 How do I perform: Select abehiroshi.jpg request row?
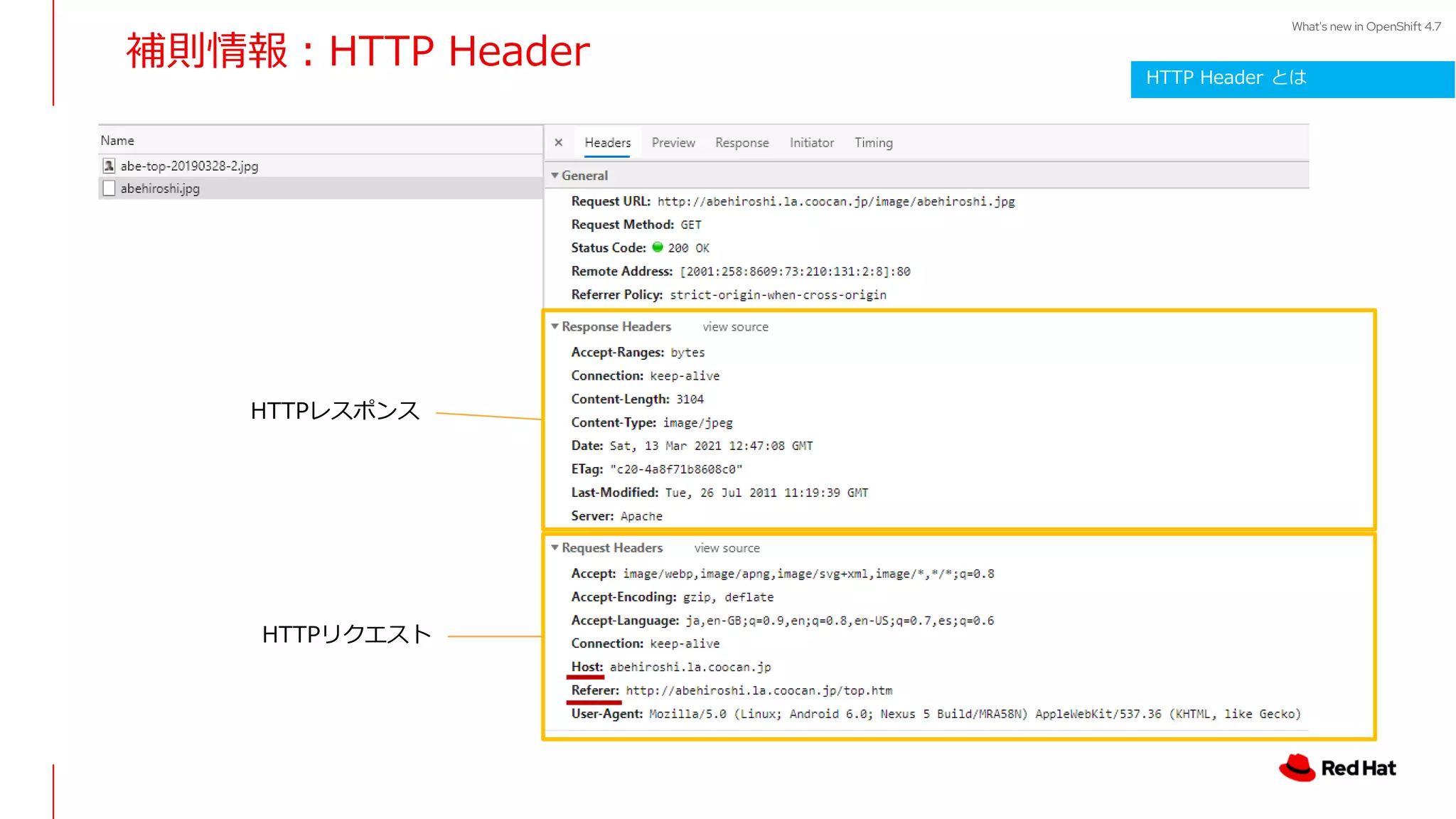click(321, 188)
